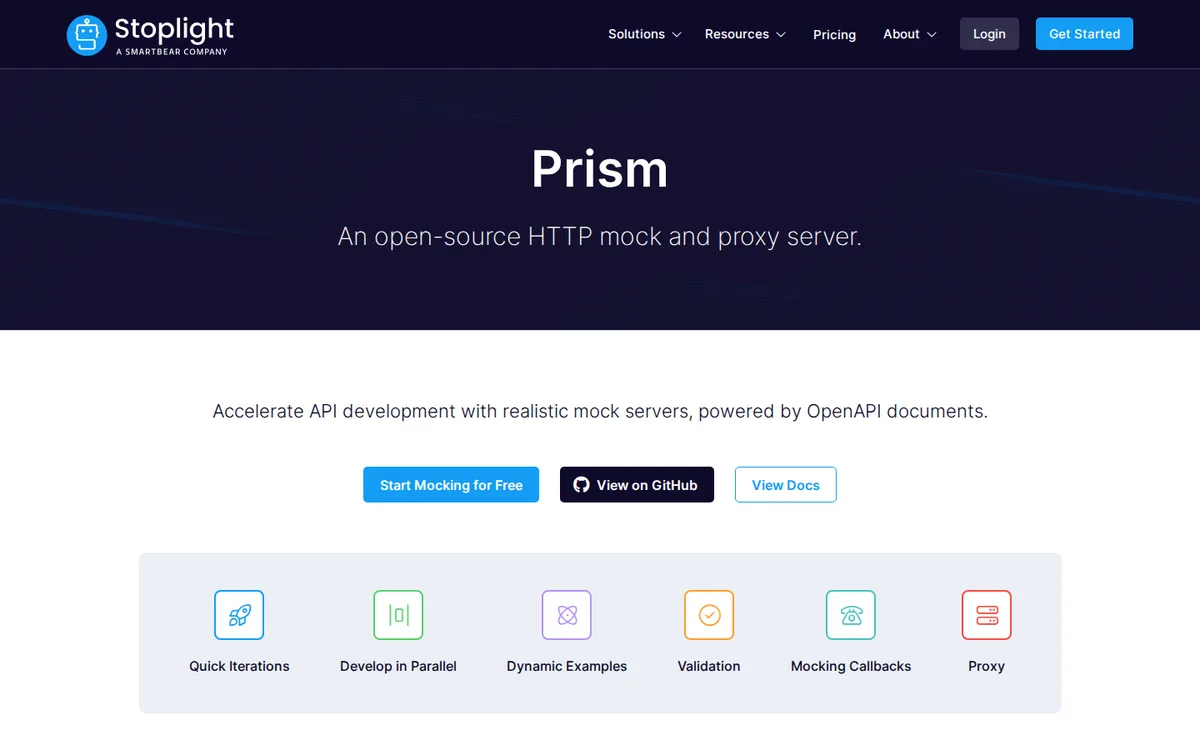1200x750 pixels.
Task: Select the Develop in Parallel label
Action: pyautogui.click(x=398, y=666)
